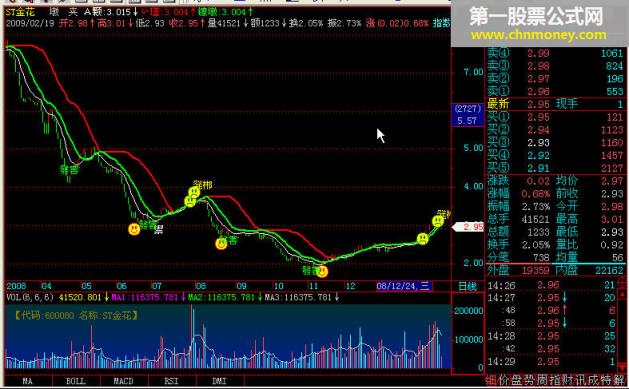This screenshot has width=629, height=389.
Task: Click the orange smiley marker below month 08 dip
Action: coord(221,243)
